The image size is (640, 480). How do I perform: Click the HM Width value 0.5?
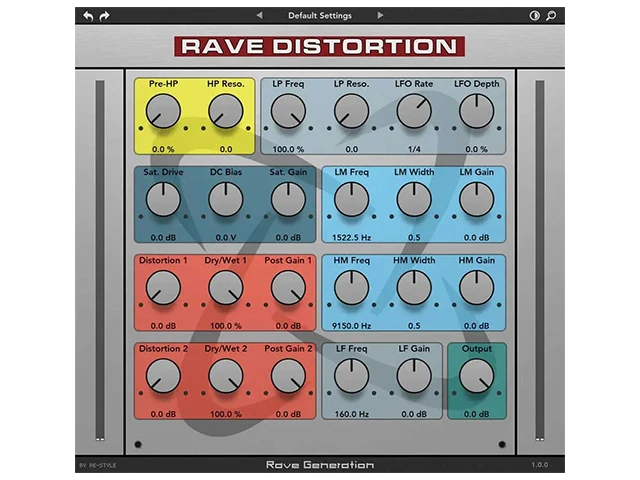(x=414, y=326)
